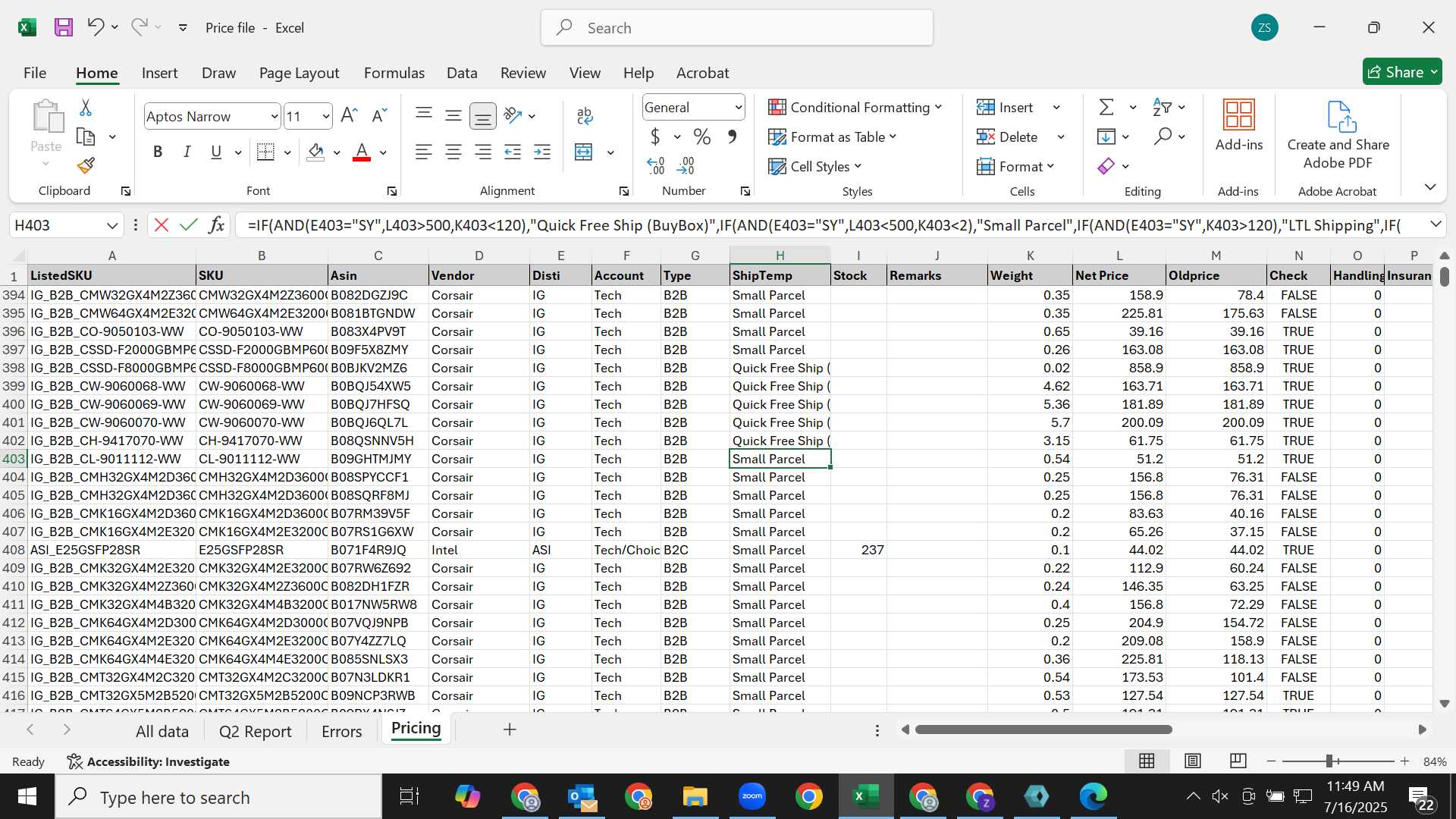Toggle Middle Align
This screenshot has width=1456, height=819.
coord(453,116)
